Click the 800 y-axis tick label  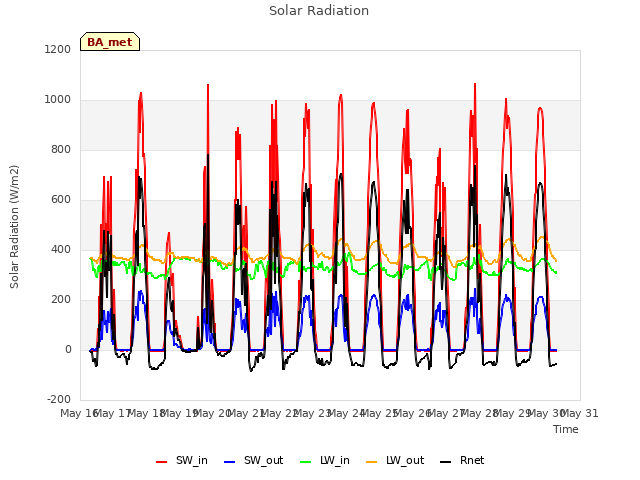[61, 149]
